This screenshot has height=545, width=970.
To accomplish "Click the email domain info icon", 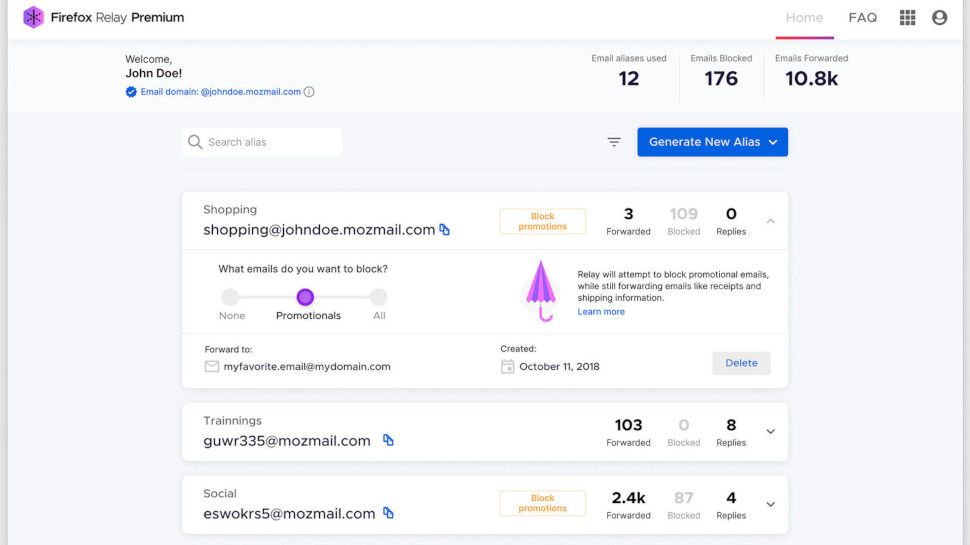I will tap(309, 92).
